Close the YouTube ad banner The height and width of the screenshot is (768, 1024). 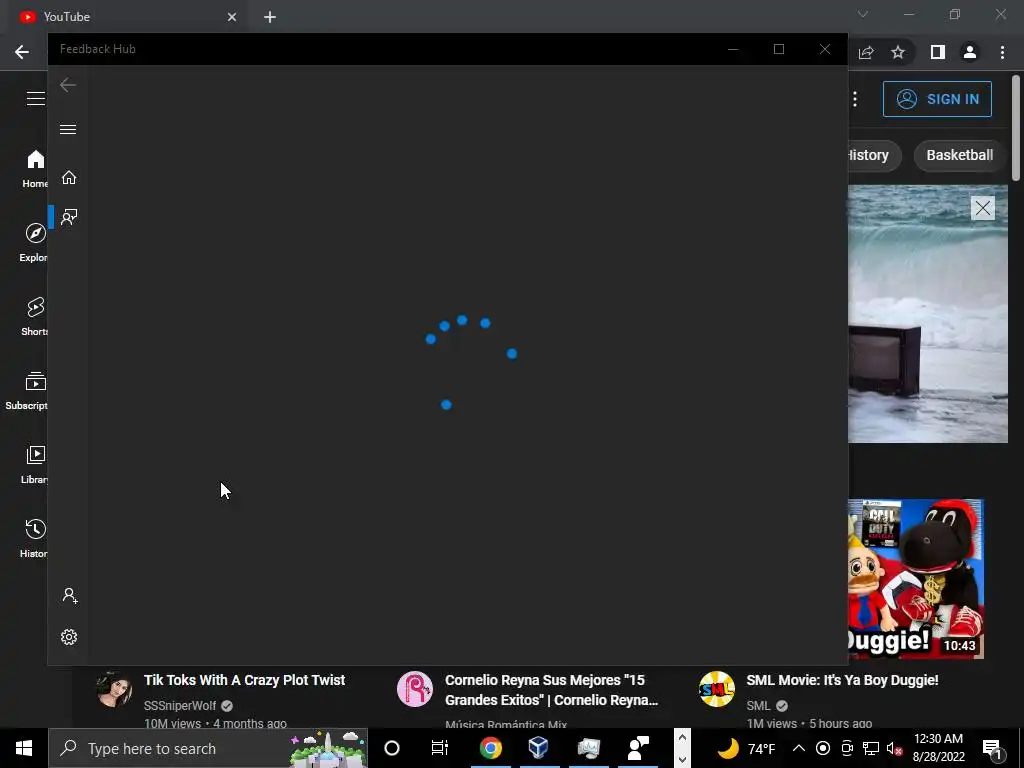click(983, 208)
